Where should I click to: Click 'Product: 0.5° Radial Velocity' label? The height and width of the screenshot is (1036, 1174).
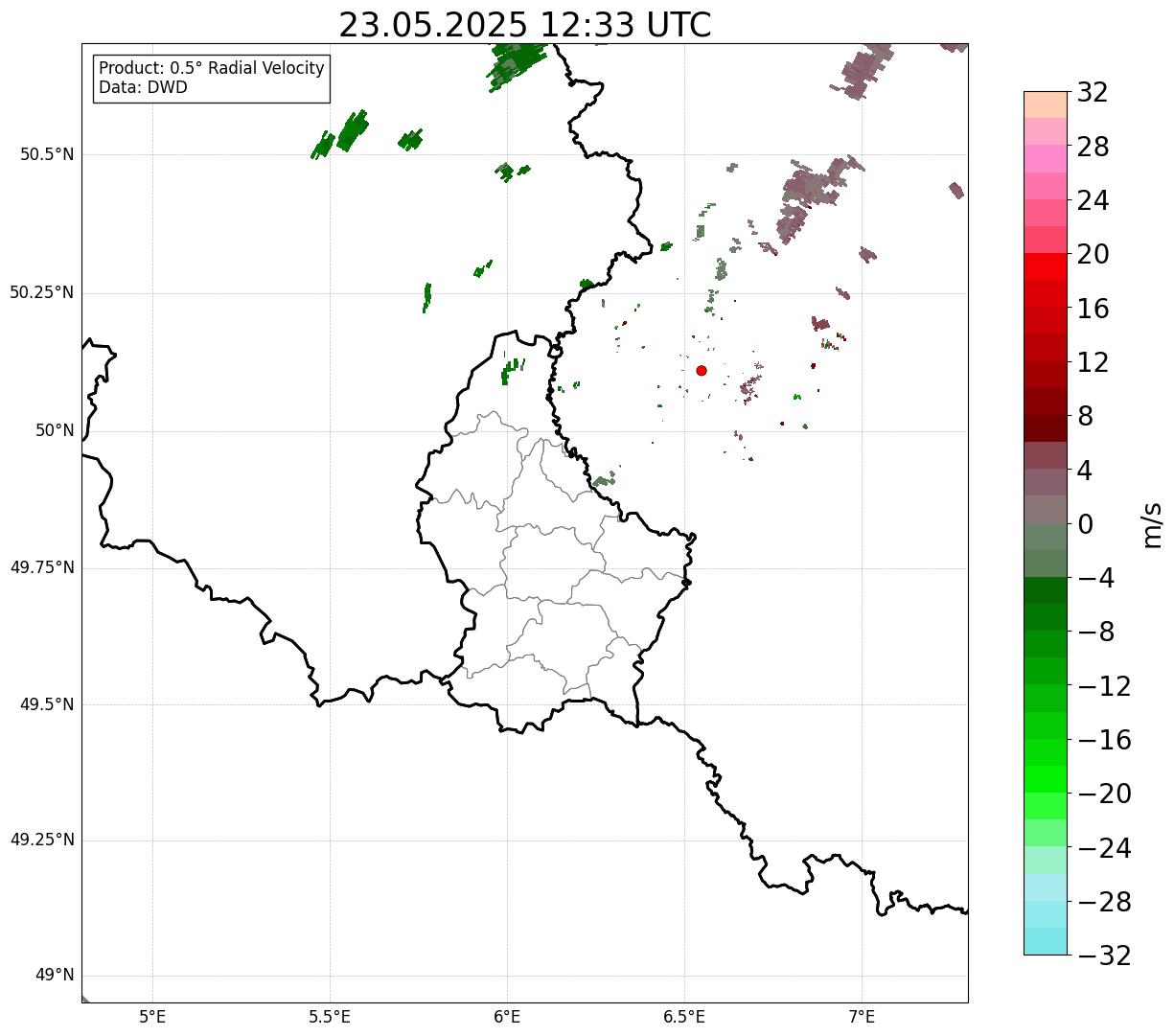tap(212, 69)
